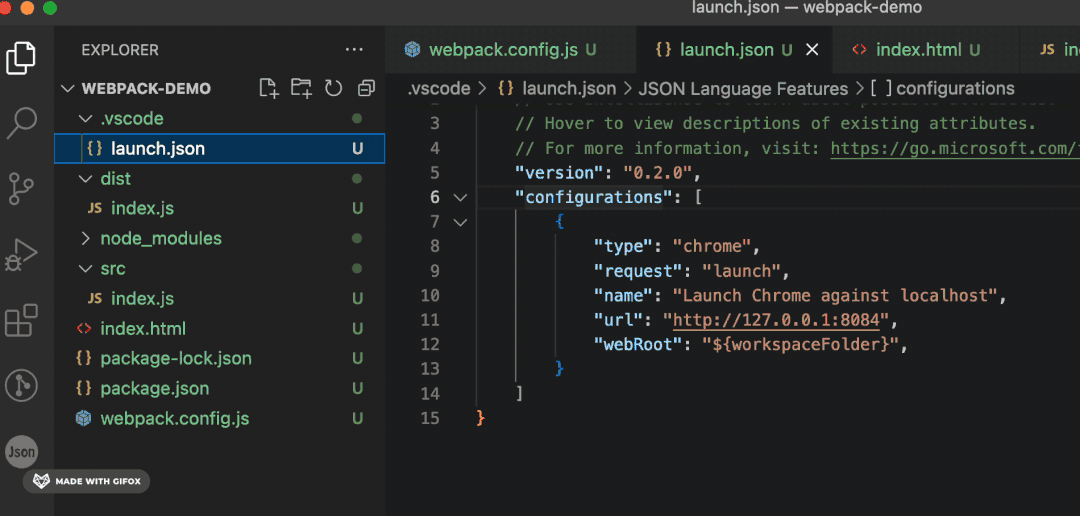
Task: Open the Git graph circular icon in activity bar
Action: (x=21, y=385)
